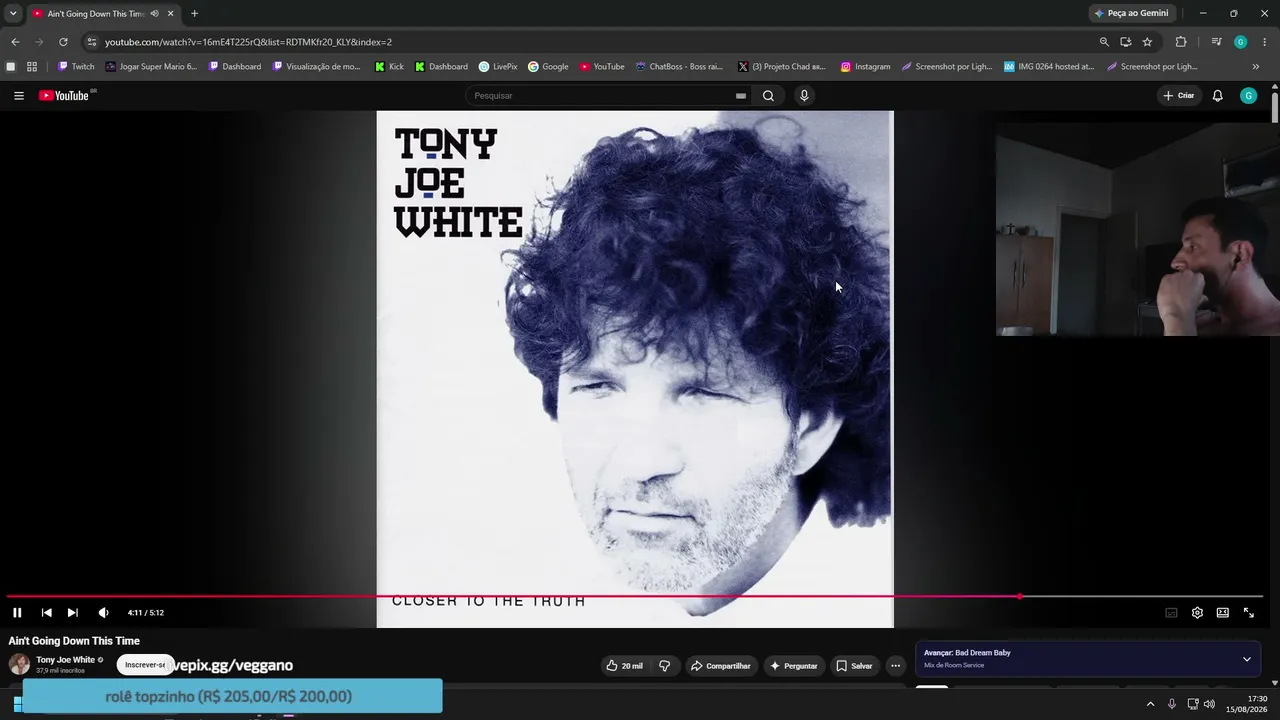This screenshot has height=720, width=1280.
Task: Open video player settings gear
Action: (x=1197, y=613)
